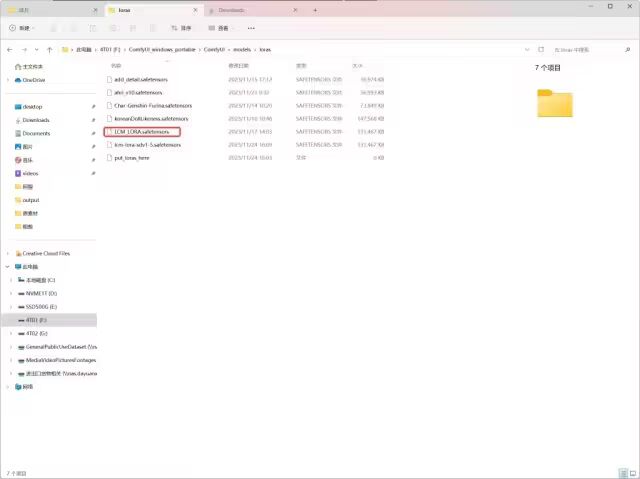Open the Sort options menu

[181, 28]
